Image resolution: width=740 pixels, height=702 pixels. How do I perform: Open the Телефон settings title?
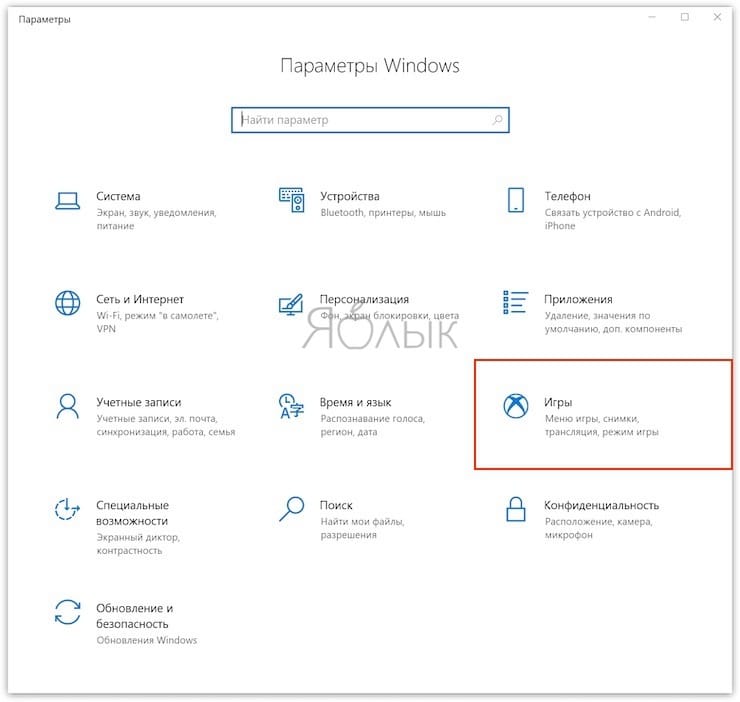click(x=567, y=196)
